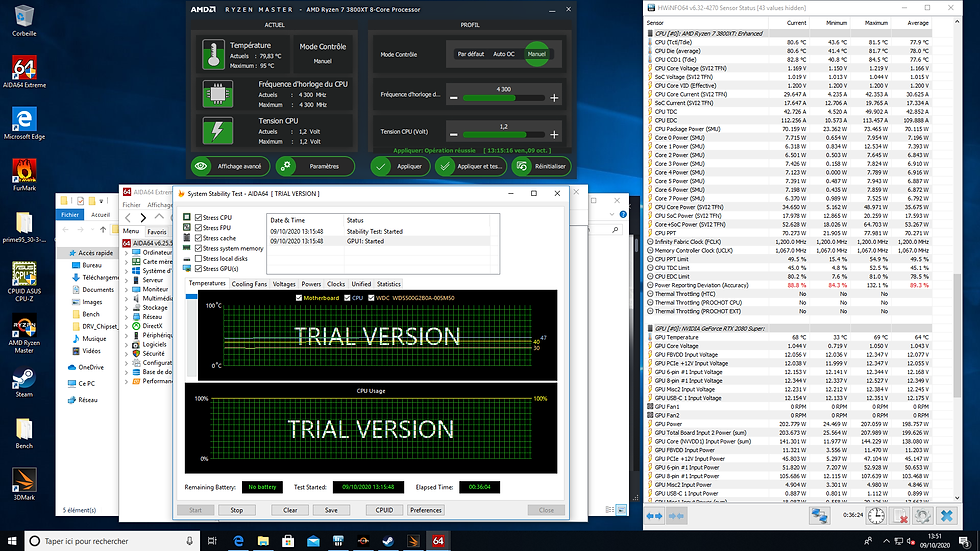Click HWiNFO expand columns blue arrows icon
The height and width of the screenshot is (551, 980).
[x=654, y=516]
